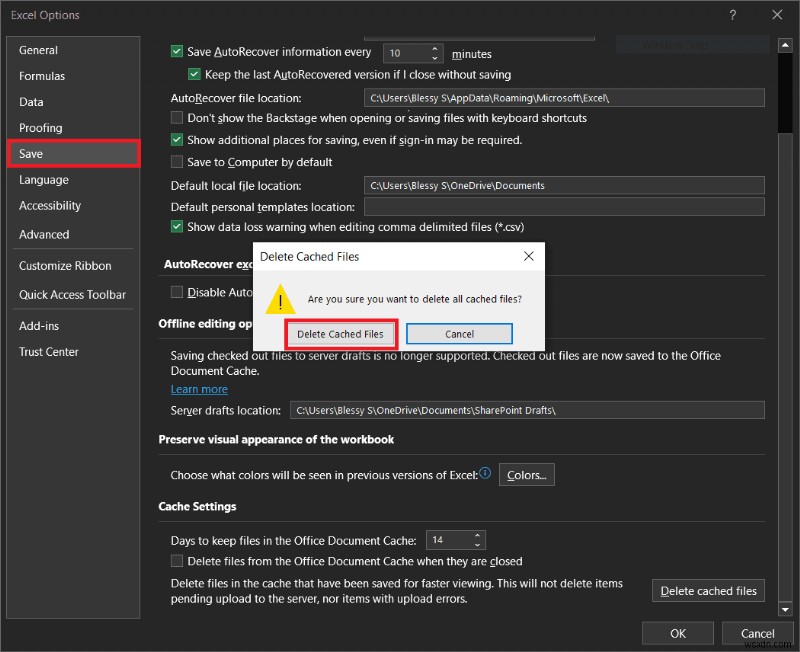Click the AutoRecover minutes number field
The image size is (800, 652).
click(407, 53)
